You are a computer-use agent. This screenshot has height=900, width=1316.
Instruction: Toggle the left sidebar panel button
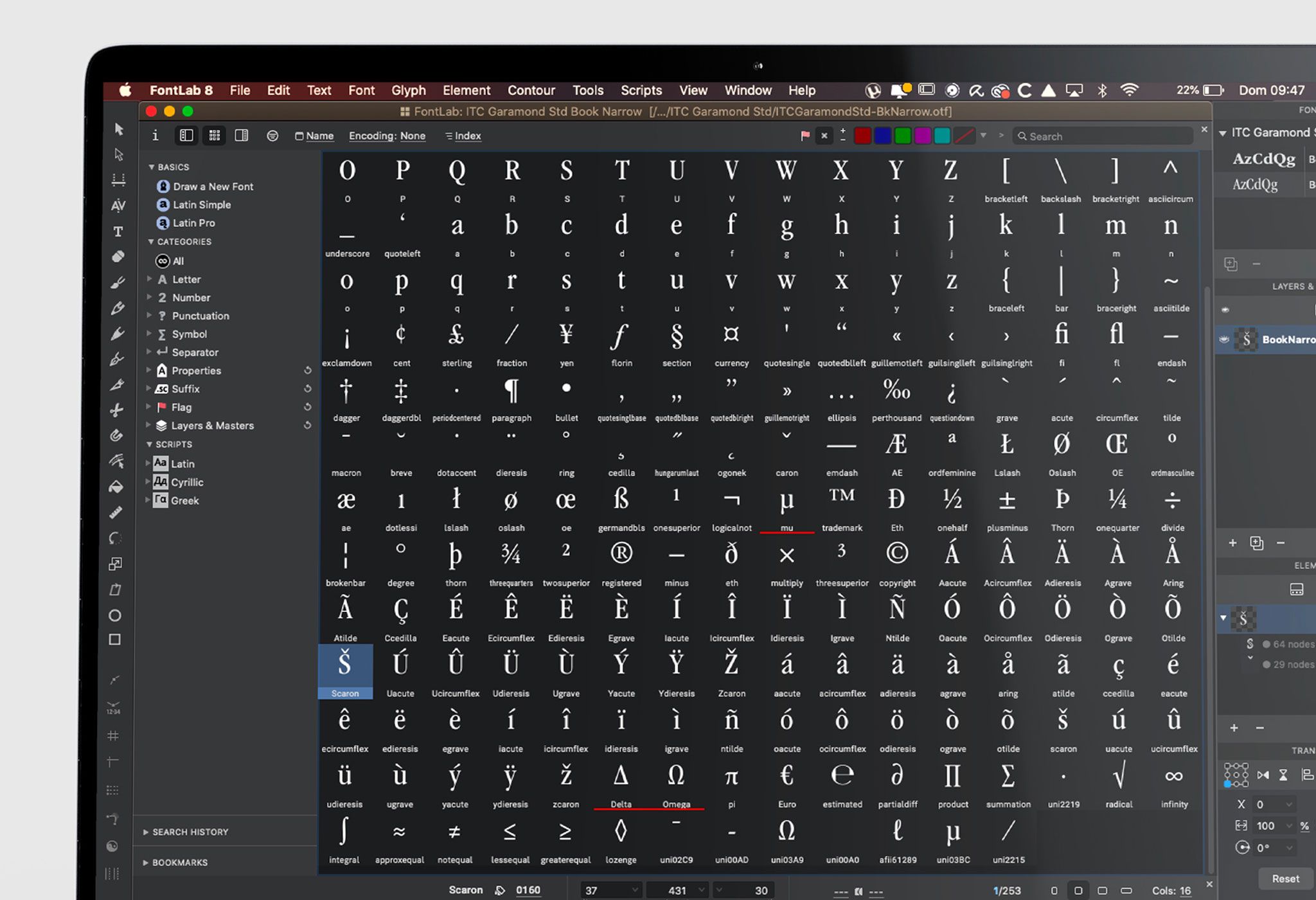point(186,136)
